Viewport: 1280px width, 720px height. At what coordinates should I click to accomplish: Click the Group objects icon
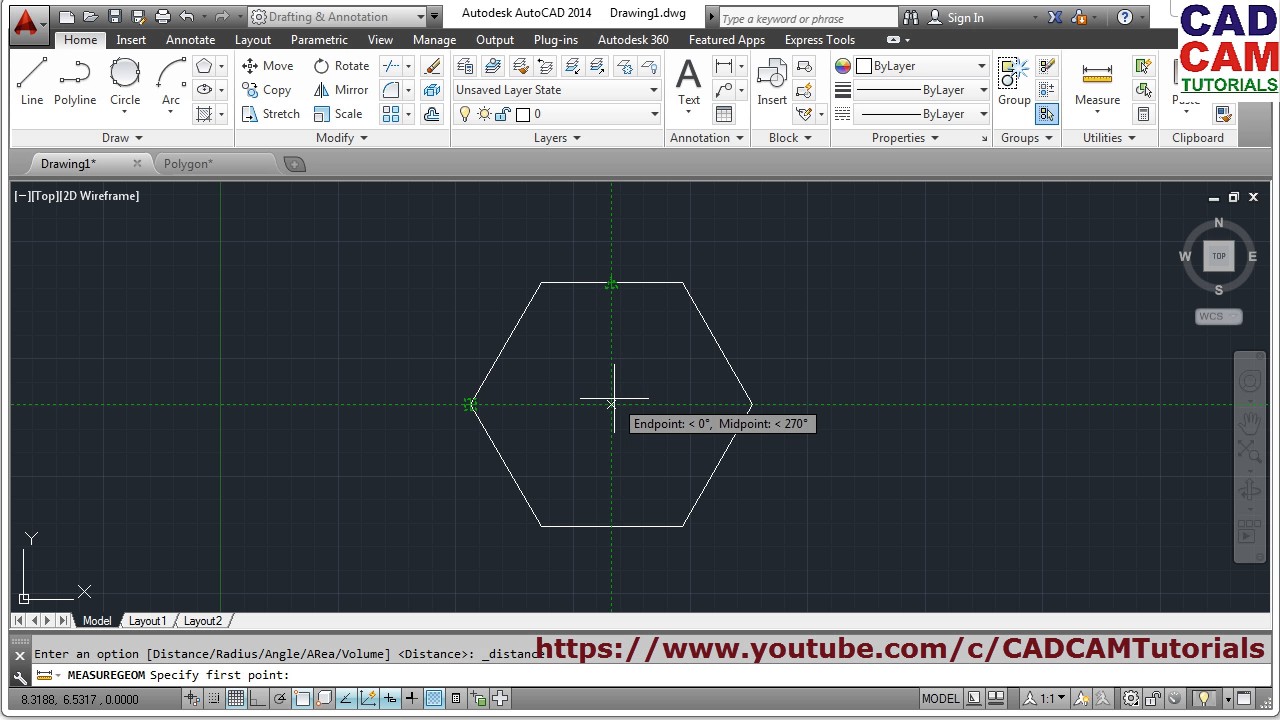point(1014,82)
